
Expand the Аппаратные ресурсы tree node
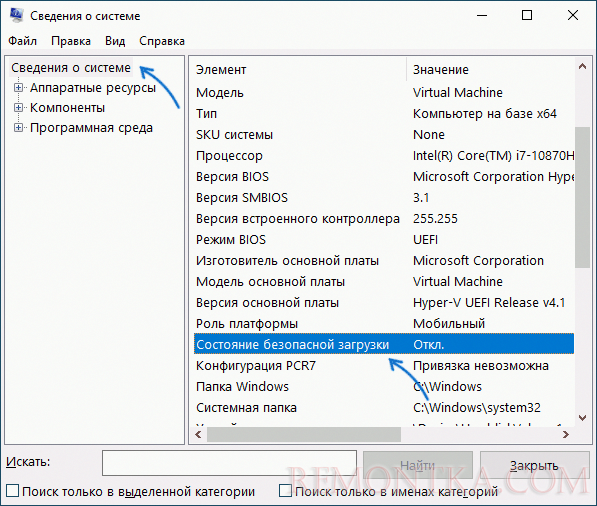tap(18, 88)
